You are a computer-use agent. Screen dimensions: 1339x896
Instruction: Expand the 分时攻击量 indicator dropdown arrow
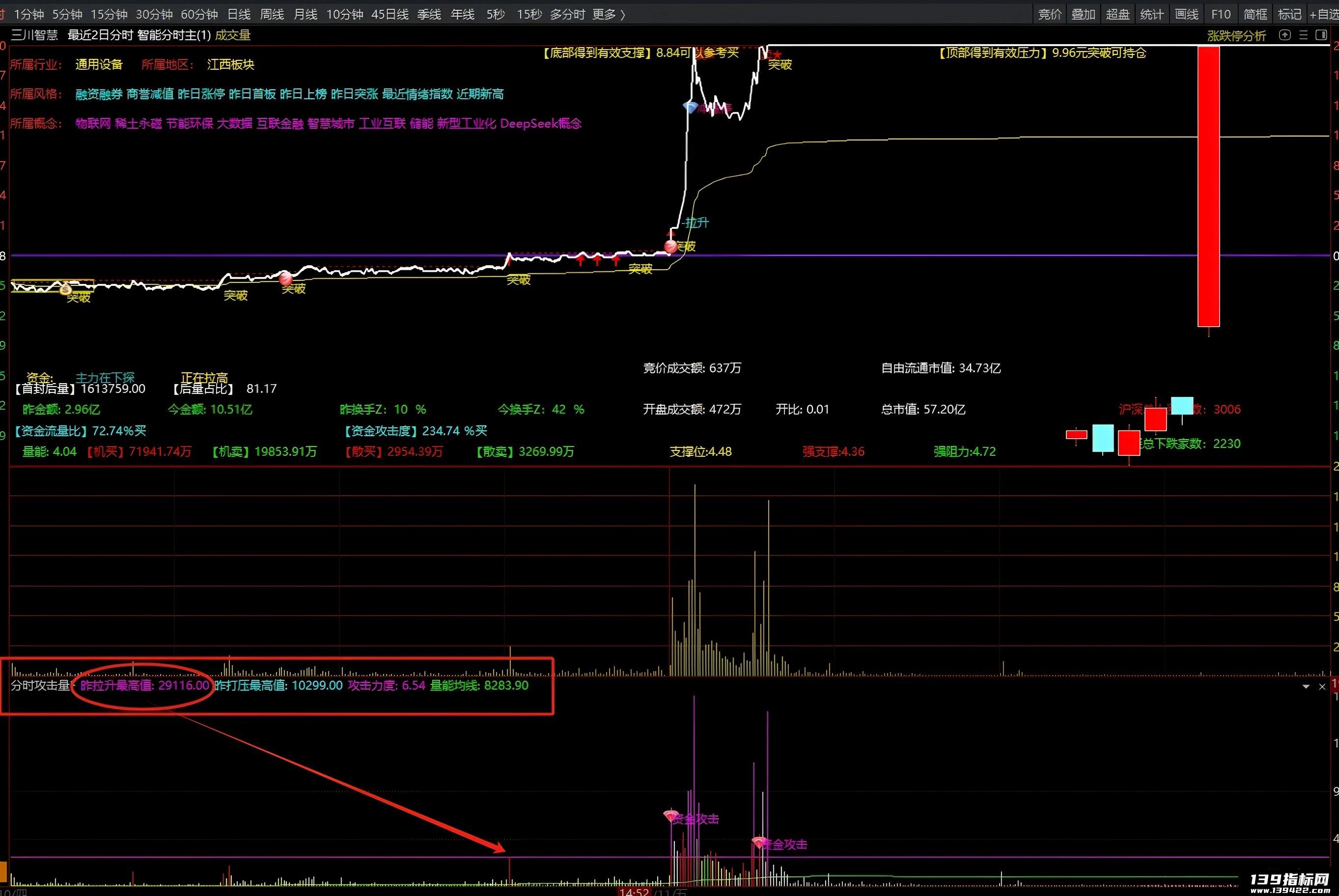click(1306, 686)
